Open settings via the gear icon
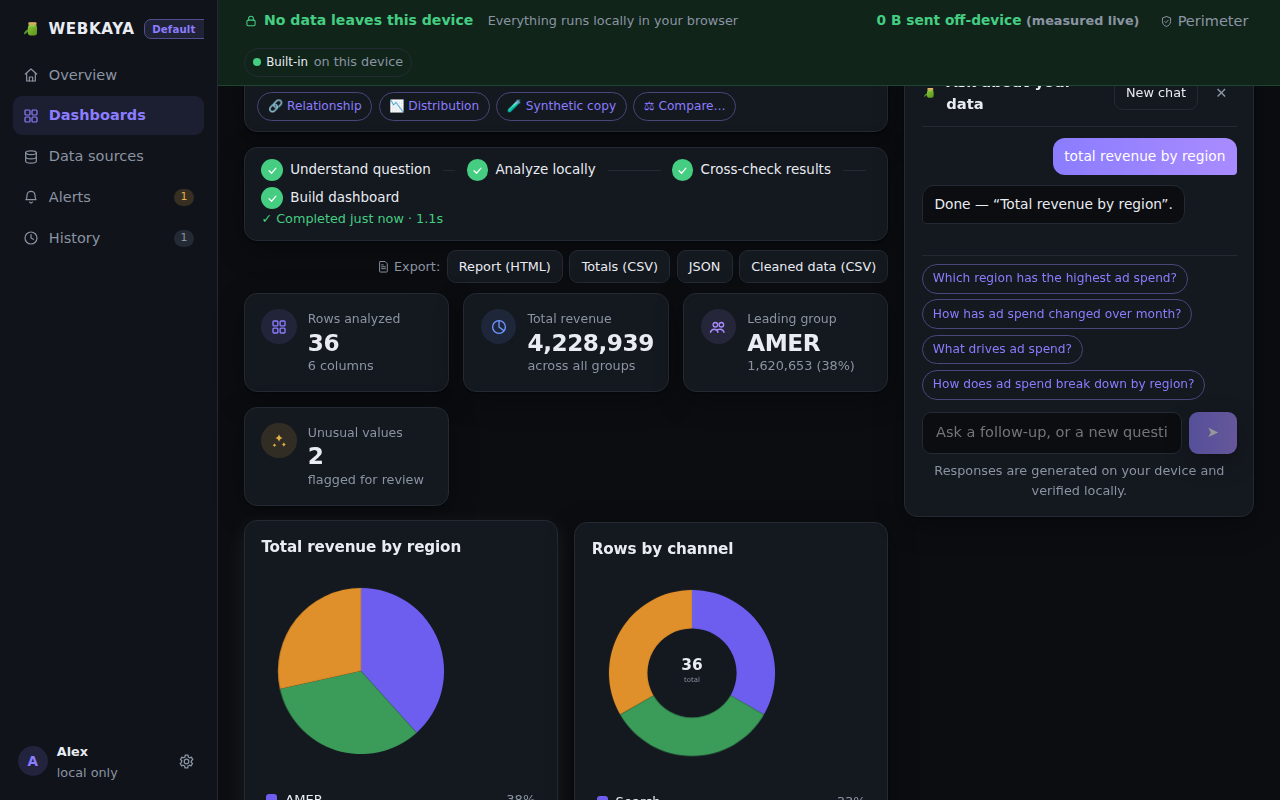Screen dimensions: 1280x800 (x=186, y=762)
